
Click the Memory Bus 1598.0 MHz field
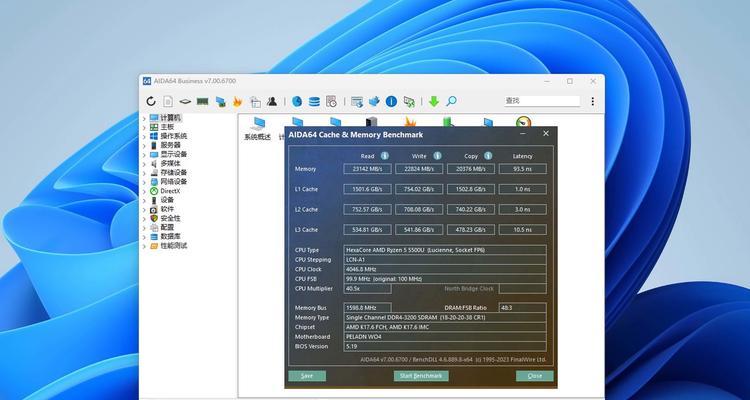coord(367,308)
